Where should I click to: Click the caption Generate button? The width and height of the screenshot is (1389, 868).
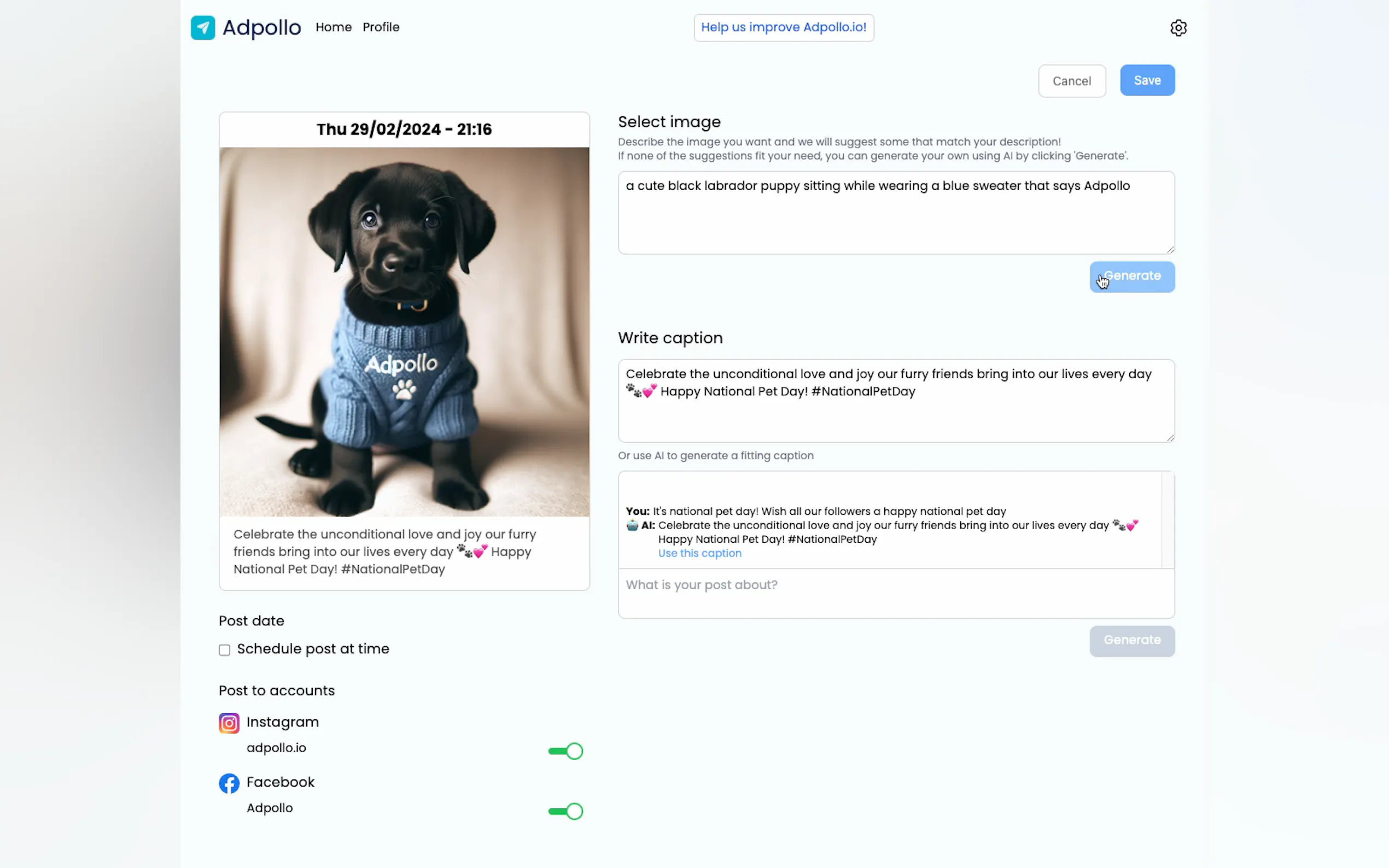1132,641
